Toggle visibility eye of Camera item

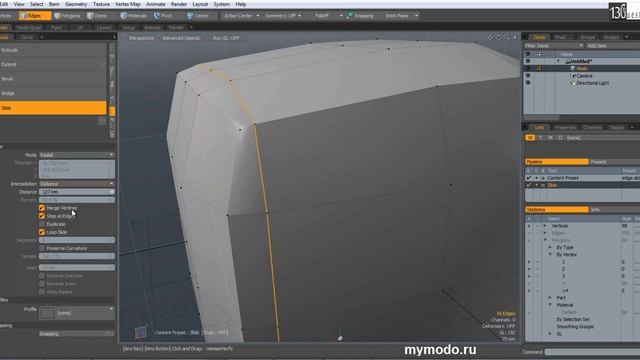click(528, 76)
